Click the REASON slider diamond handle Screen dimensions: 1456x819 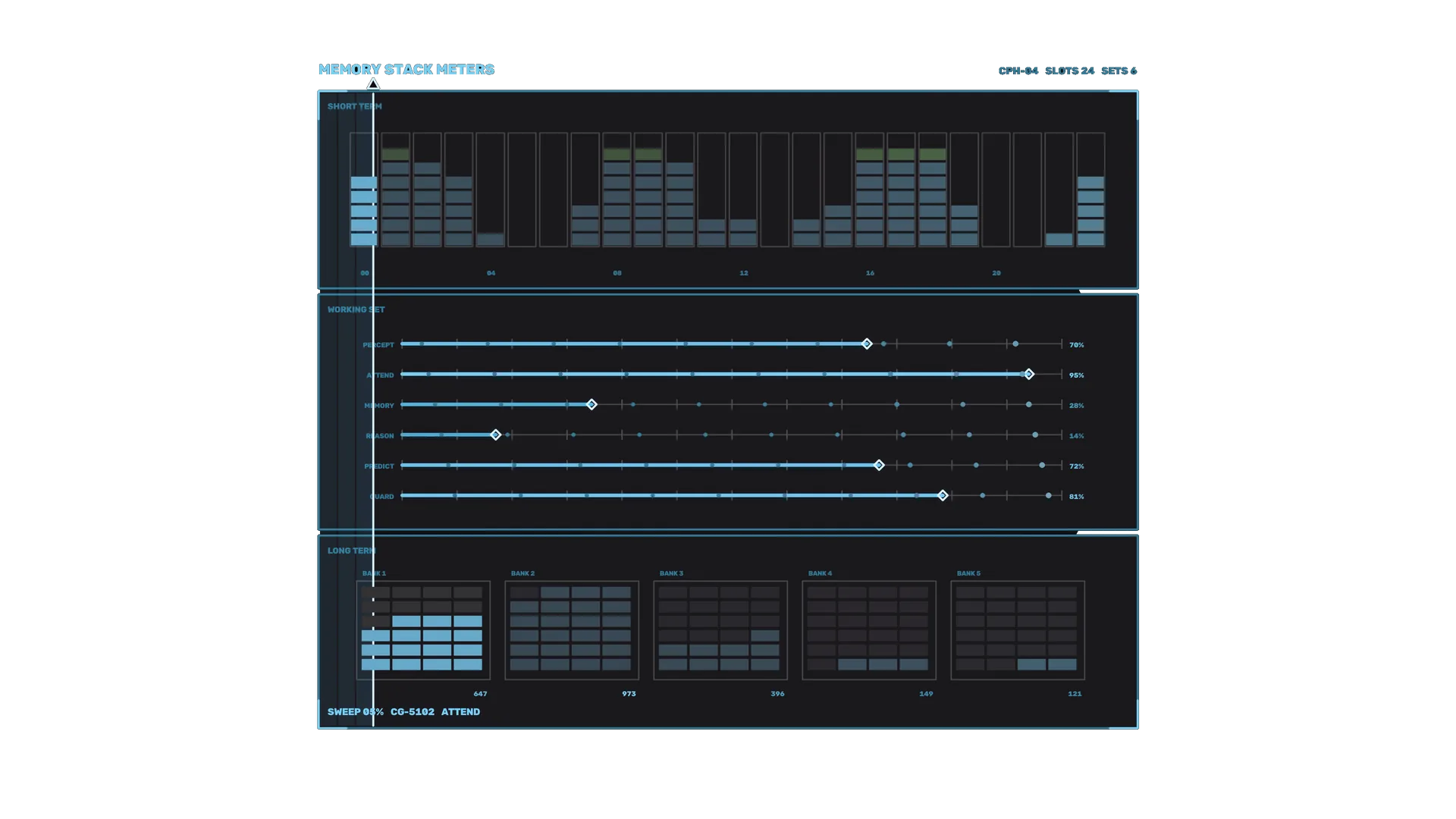pos(495,435)
